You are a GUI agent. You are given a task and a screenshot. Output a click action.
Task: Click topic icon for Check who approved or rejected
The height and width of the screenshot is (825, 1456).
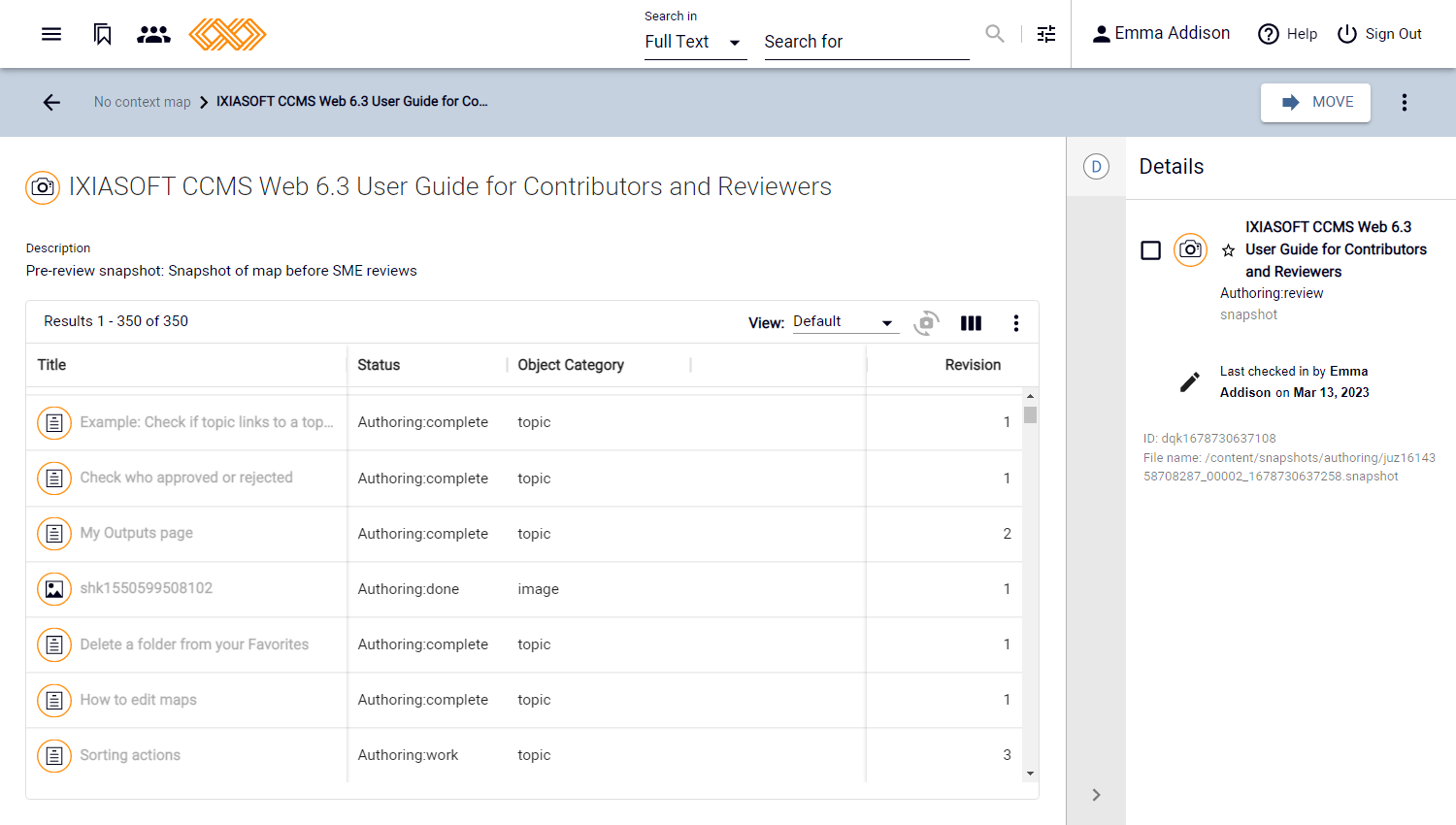point(54,478)
